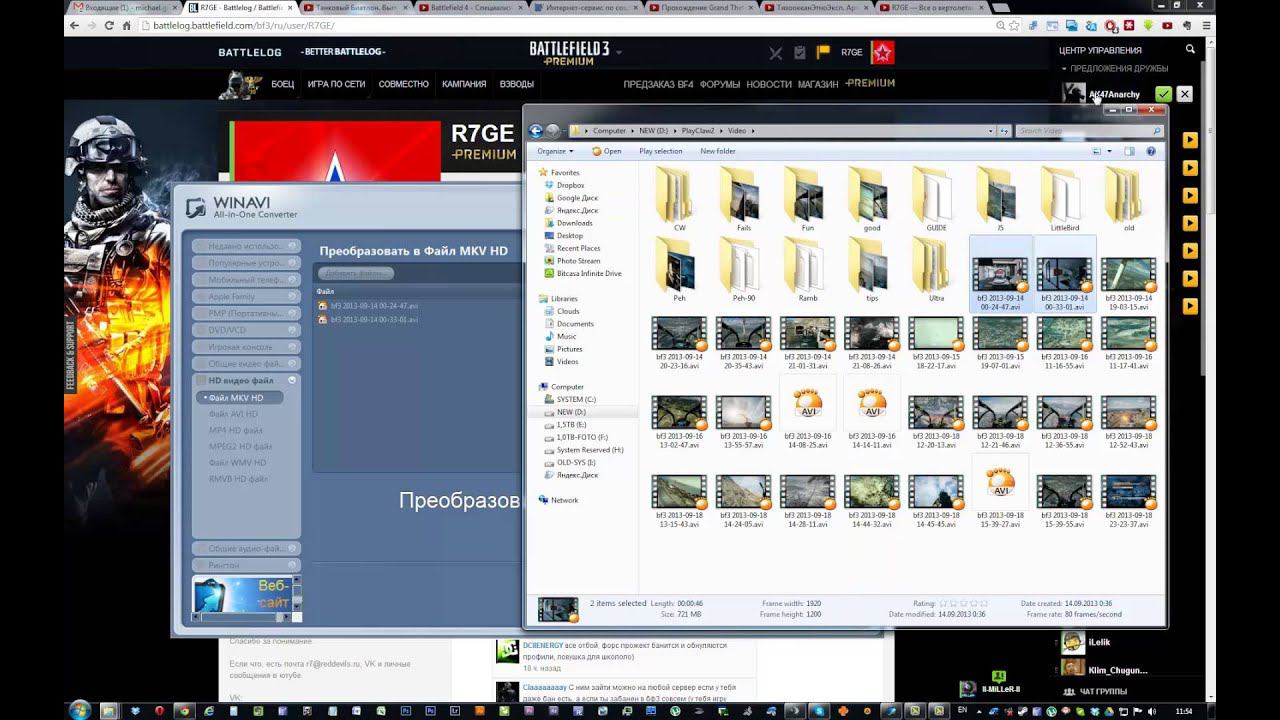
Task: Select the AVI file bf3 2013-09-16 14-08-25.avi
Action: pyautogui.click(x=807, y=413)
